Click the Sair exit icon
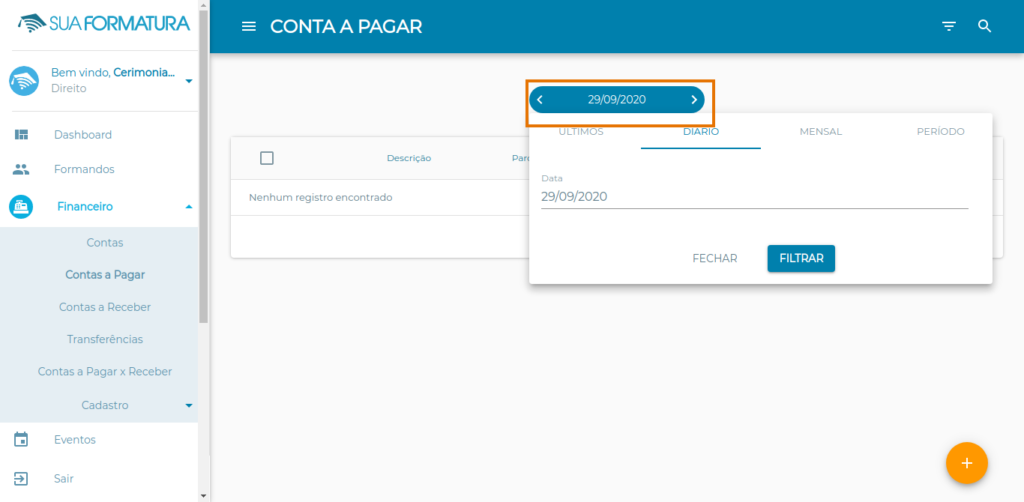The width and height of the screenshot is (1024, 502). point(21,479)
